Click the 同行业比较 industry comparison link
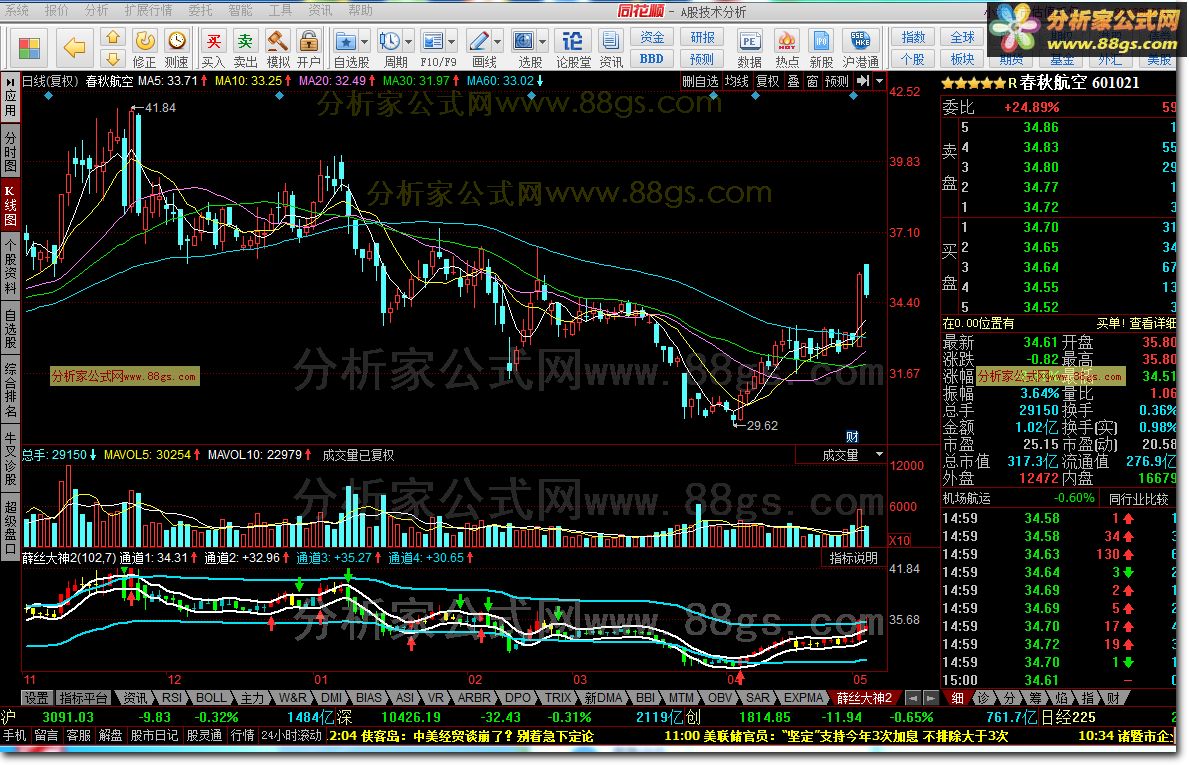Image resolution: width=1189 pixels, height=765 pixels. point(1139,499)
